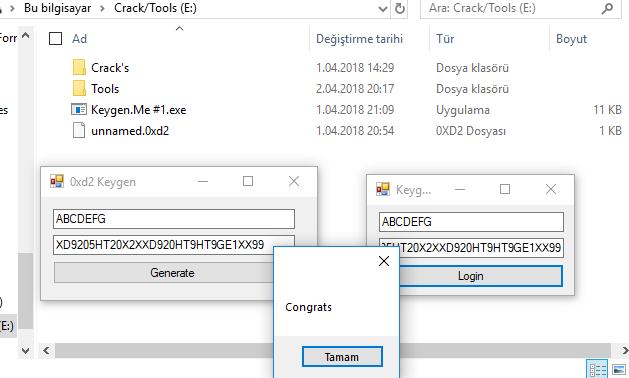Click the 1 KB size cell

(x=610, y=131)
